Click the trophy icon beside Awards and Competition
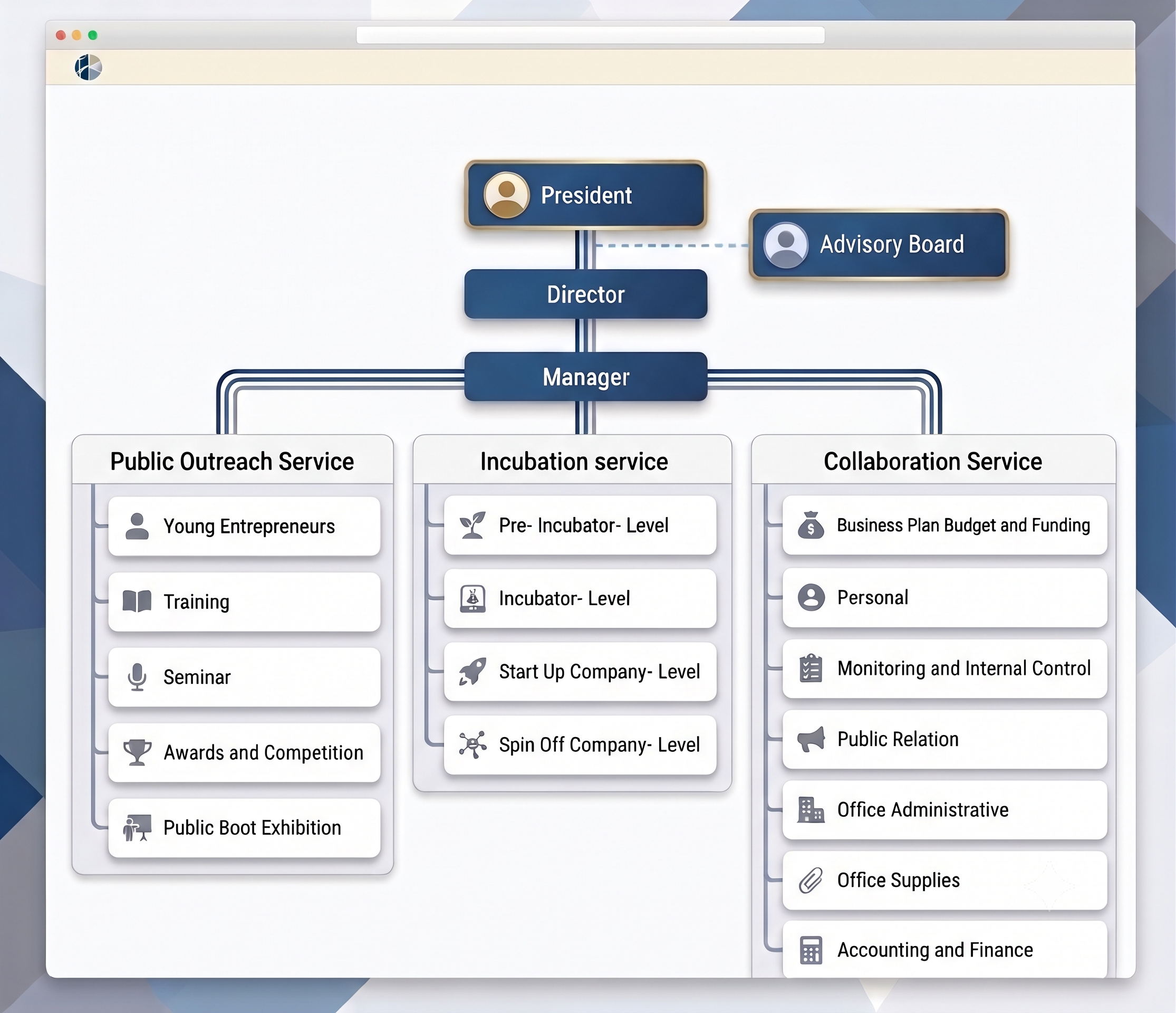The image size is (1176, 1013). point(137,752)
